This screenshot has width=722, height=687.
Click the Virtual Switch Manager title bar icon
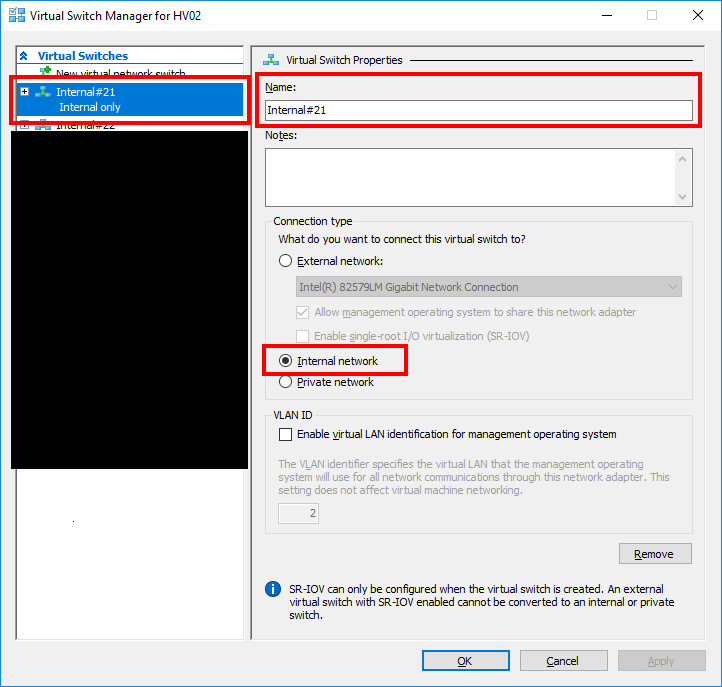pos(17,15)
